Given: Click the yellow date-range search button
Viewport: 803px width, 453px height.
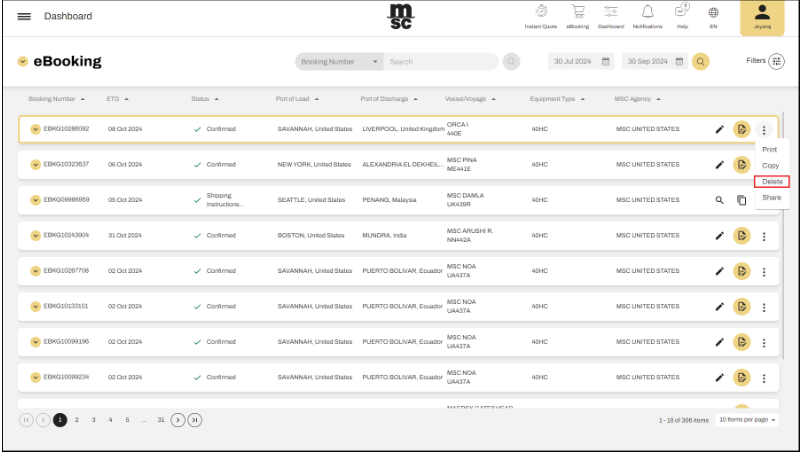Looking at the screenshot, I should [x=701, y=61].
